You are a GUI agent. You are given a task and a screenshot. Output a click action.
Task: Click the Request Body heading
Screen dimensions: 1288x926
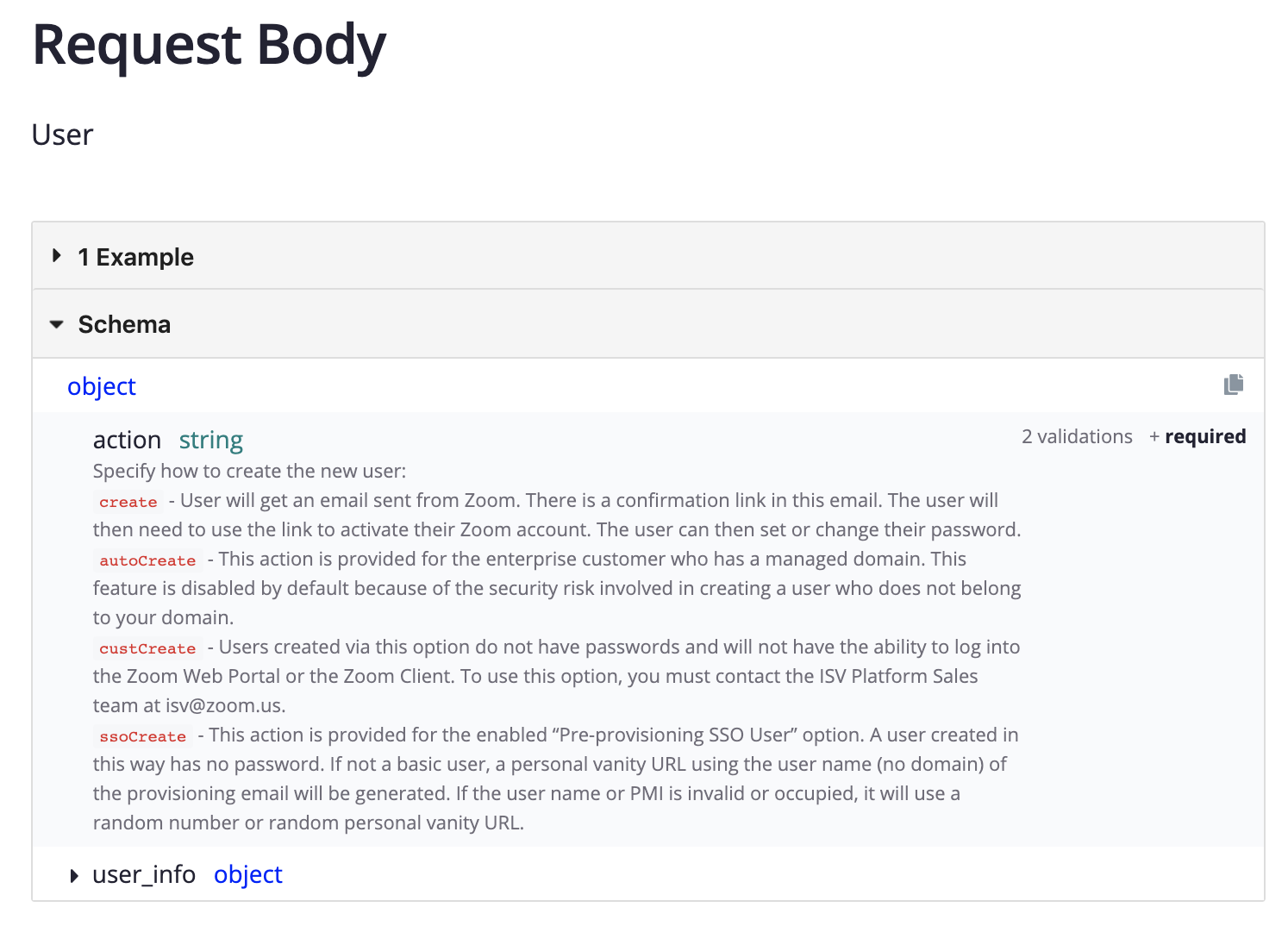click(x=209, y=45)
